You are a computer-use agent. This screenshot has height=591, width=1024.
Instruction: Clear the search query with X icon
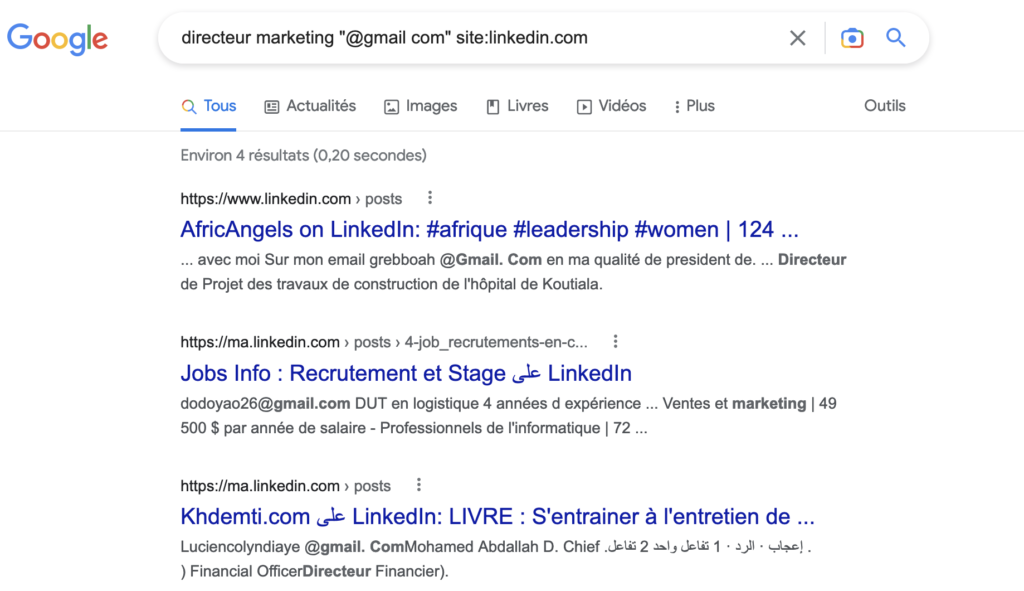coord(797,38)
